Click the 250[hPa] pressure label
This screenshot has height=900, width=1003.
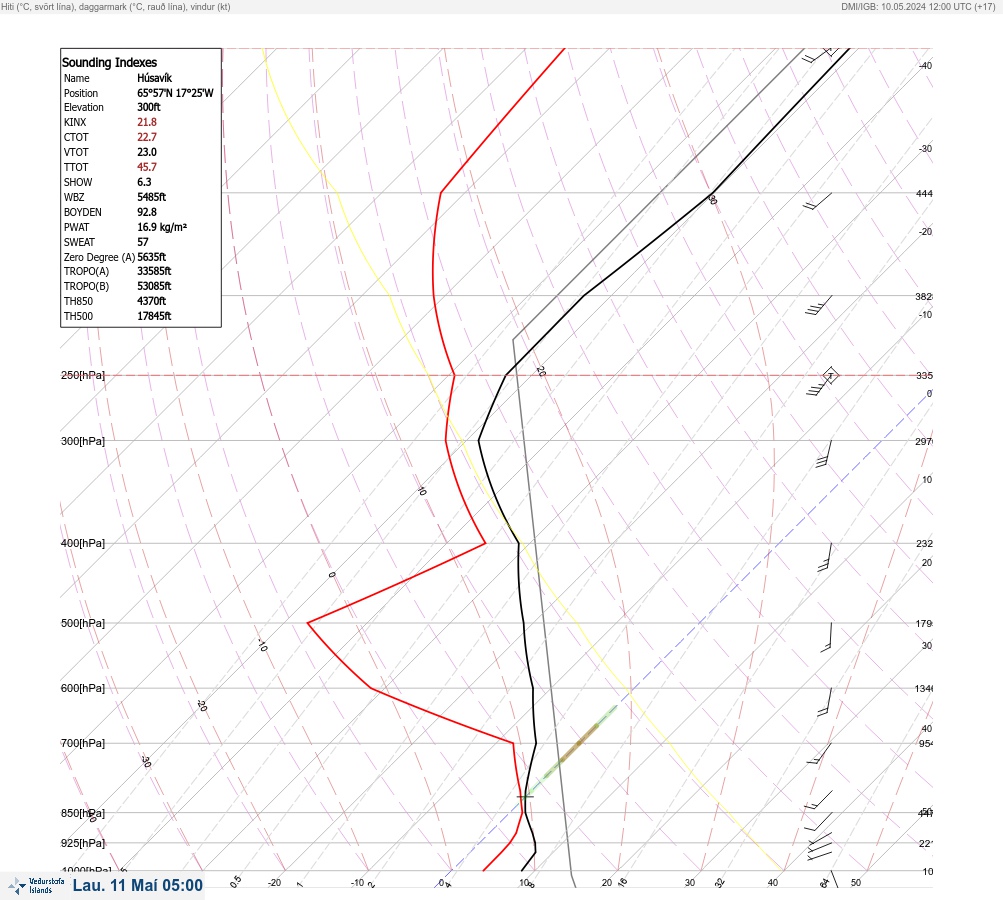pyautogui.click(x=83, y=375)
